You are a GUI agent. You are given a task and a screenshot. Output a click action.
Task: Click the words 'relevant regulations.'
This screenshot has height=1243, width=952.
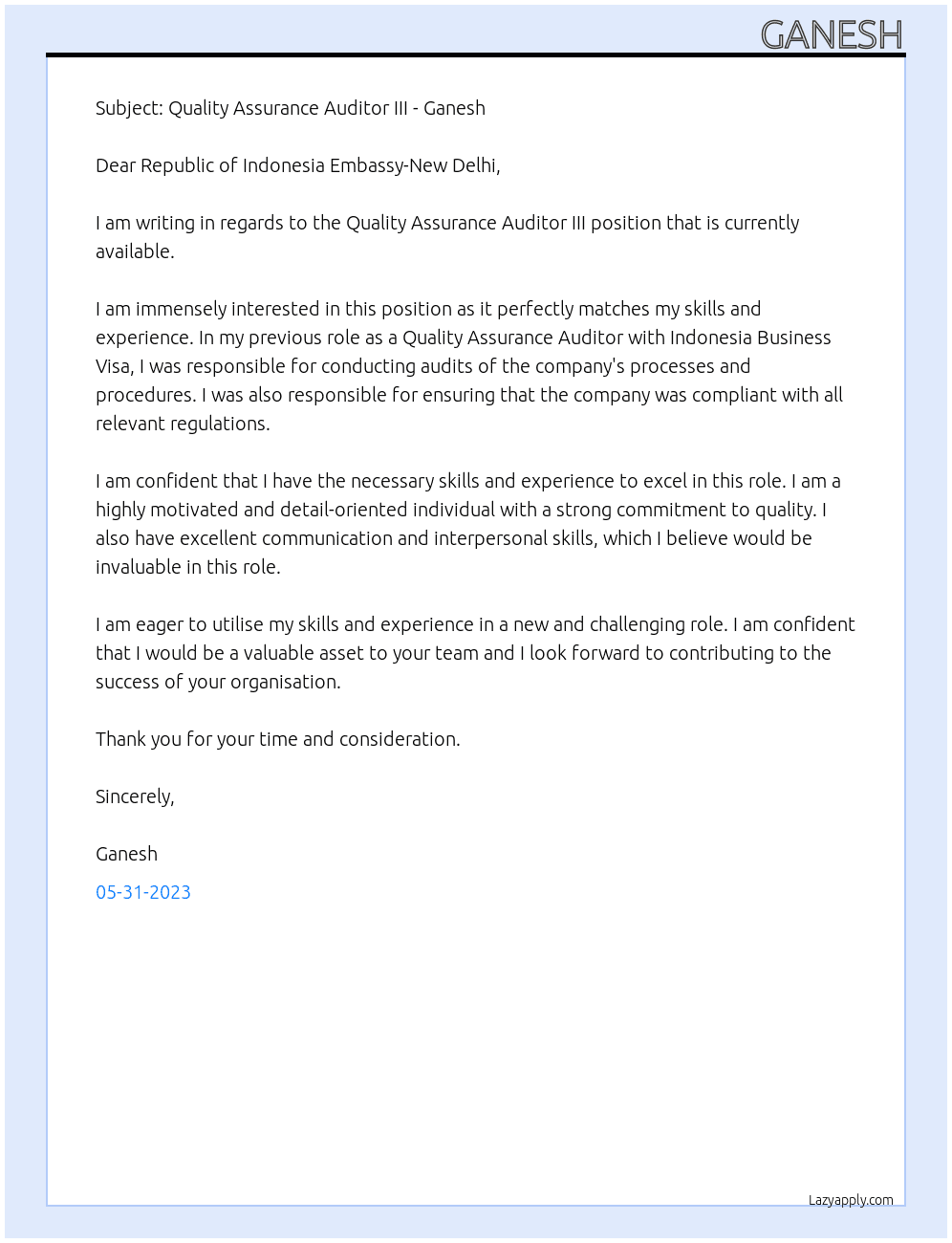point(183,424)
